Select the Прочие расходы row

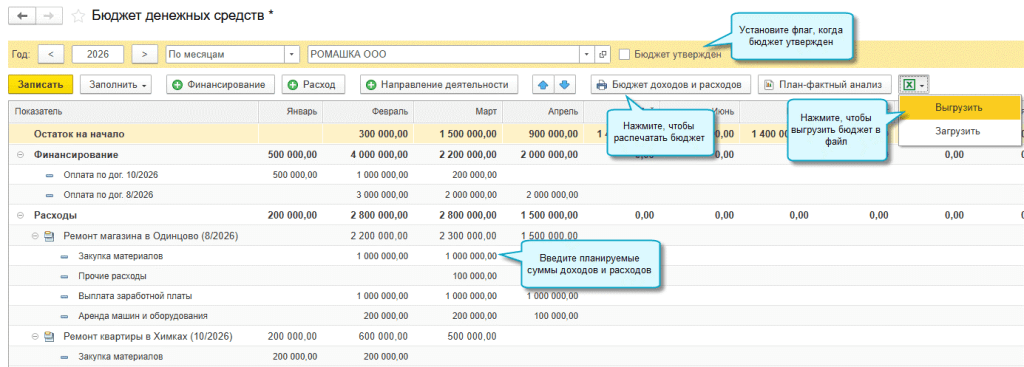(x=112, y=276)
